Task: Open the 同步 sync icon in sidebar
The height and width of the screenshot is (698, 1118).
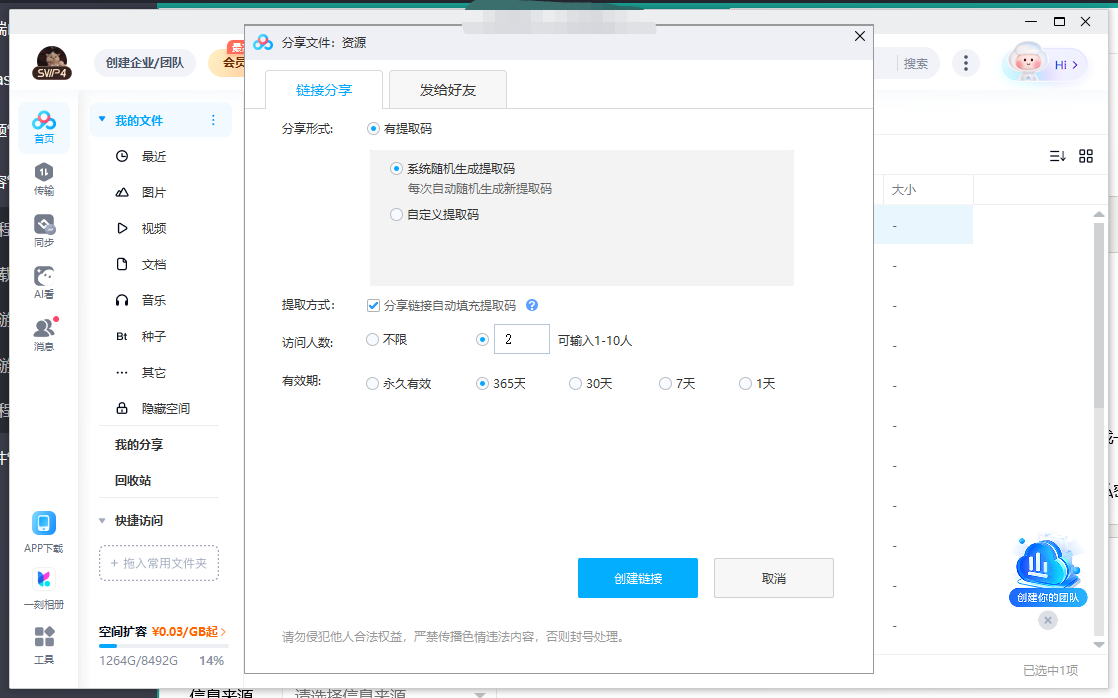Action: pos(44,225)
